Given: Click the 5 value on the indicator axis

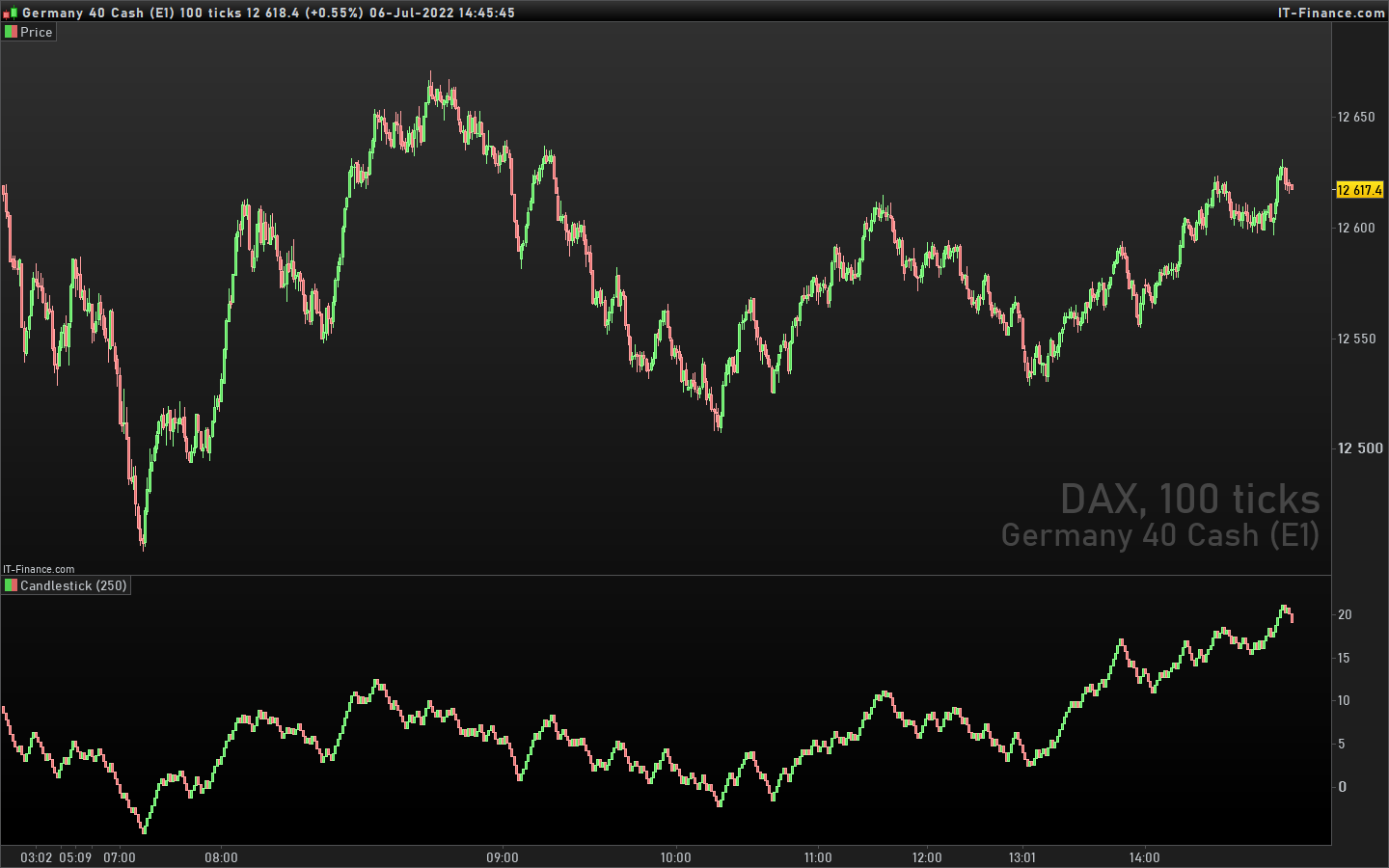Looking at the screenshot, I should tap(1342, 744).
